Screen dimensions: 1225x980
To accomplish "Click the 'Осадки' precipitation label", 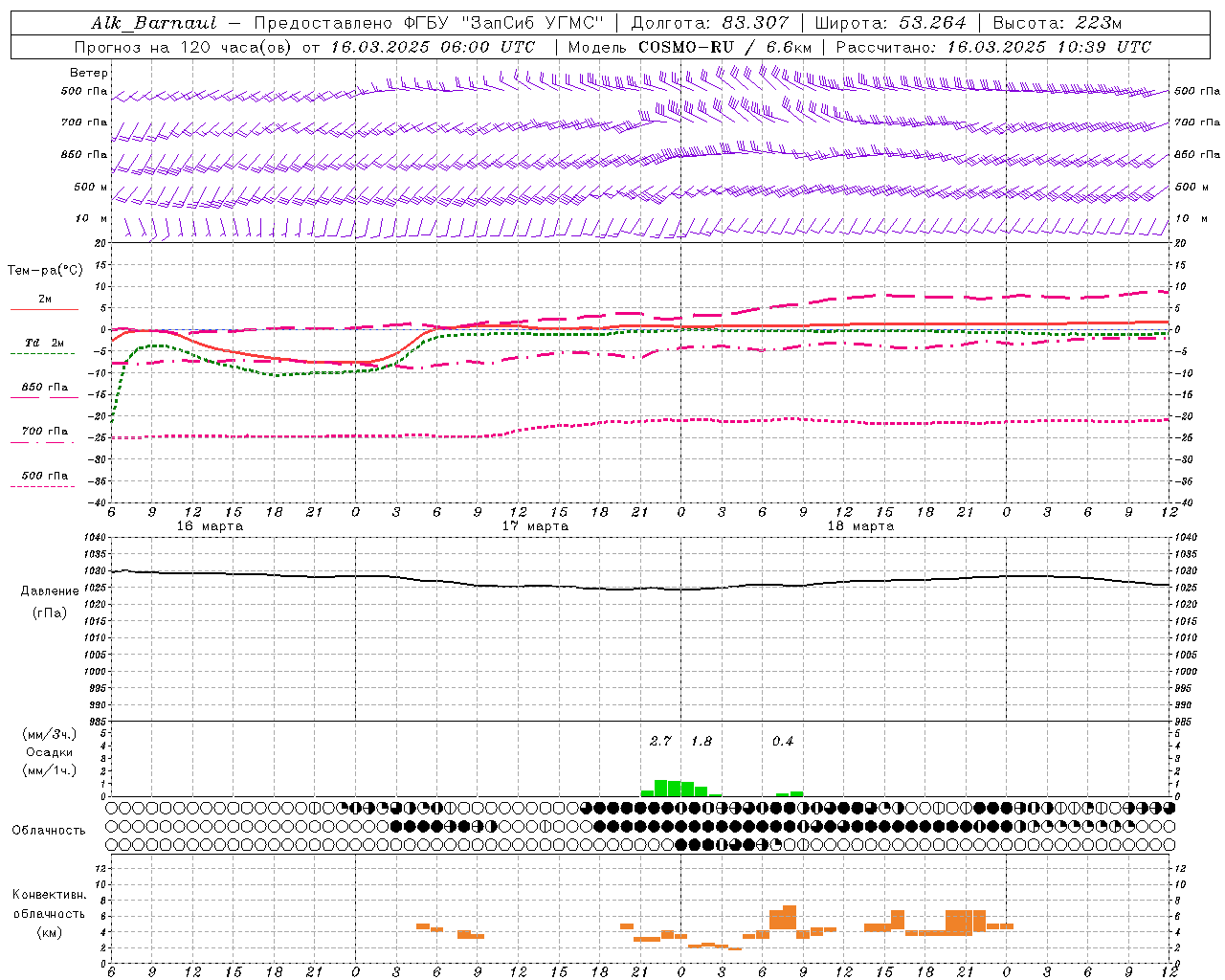I will pos(47,752).
